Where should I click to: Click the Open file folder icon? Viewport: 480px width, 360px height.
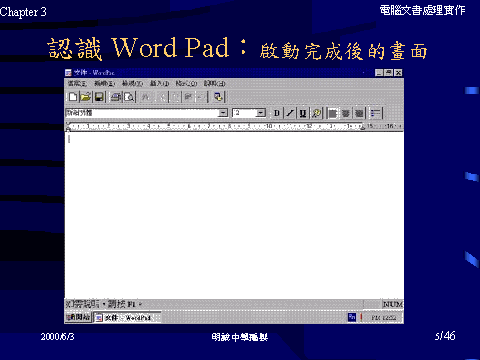point(86,97)
